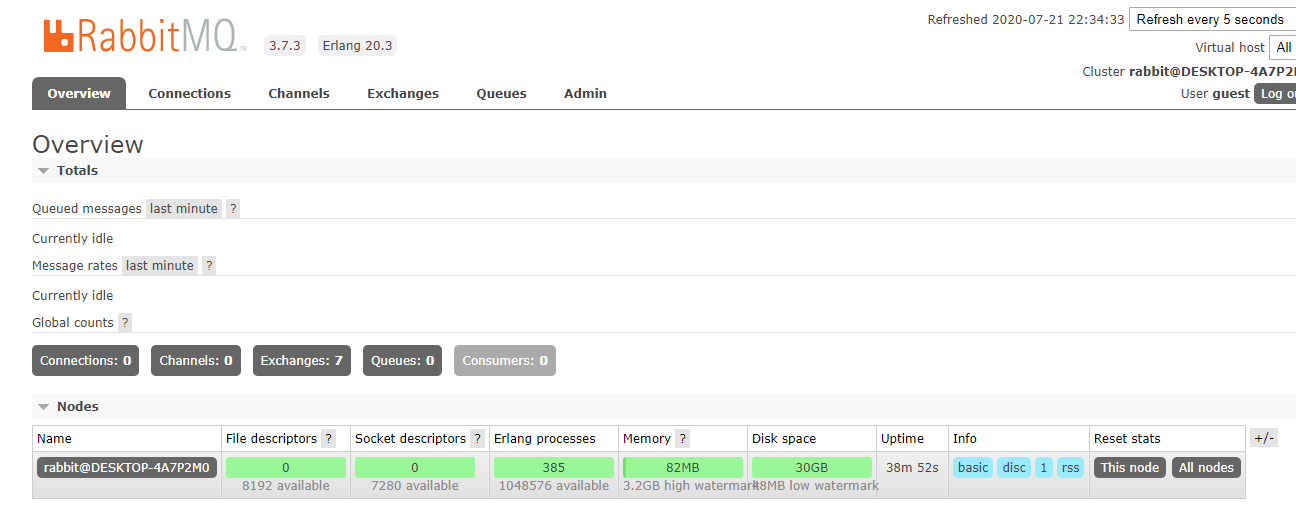Go to the Queues tab
Viewport: 1296px width, 506px height.
(x=501, y=94)
